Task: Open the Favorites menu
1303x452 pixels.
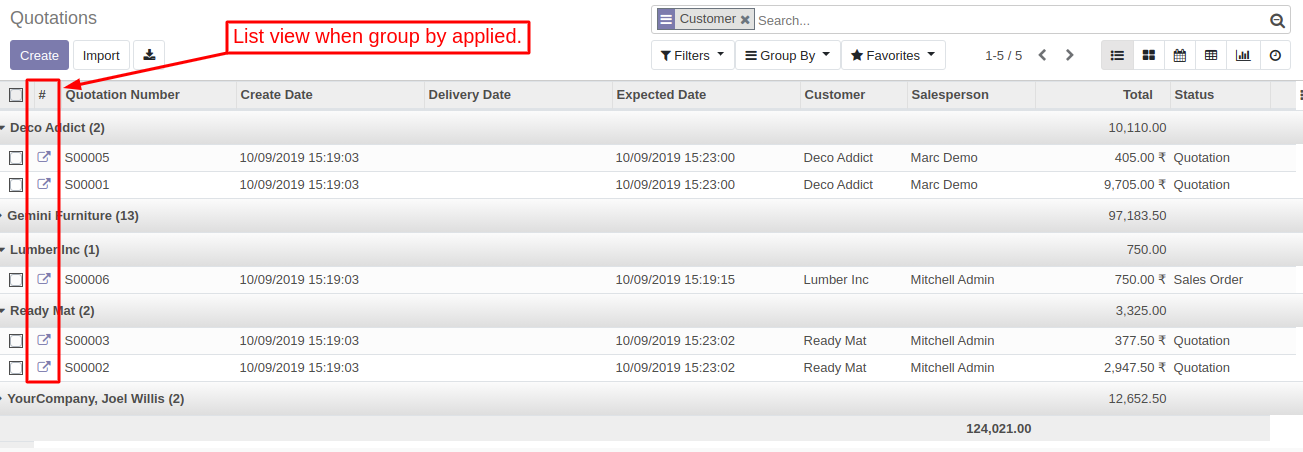Action: (x=892, y=56)
